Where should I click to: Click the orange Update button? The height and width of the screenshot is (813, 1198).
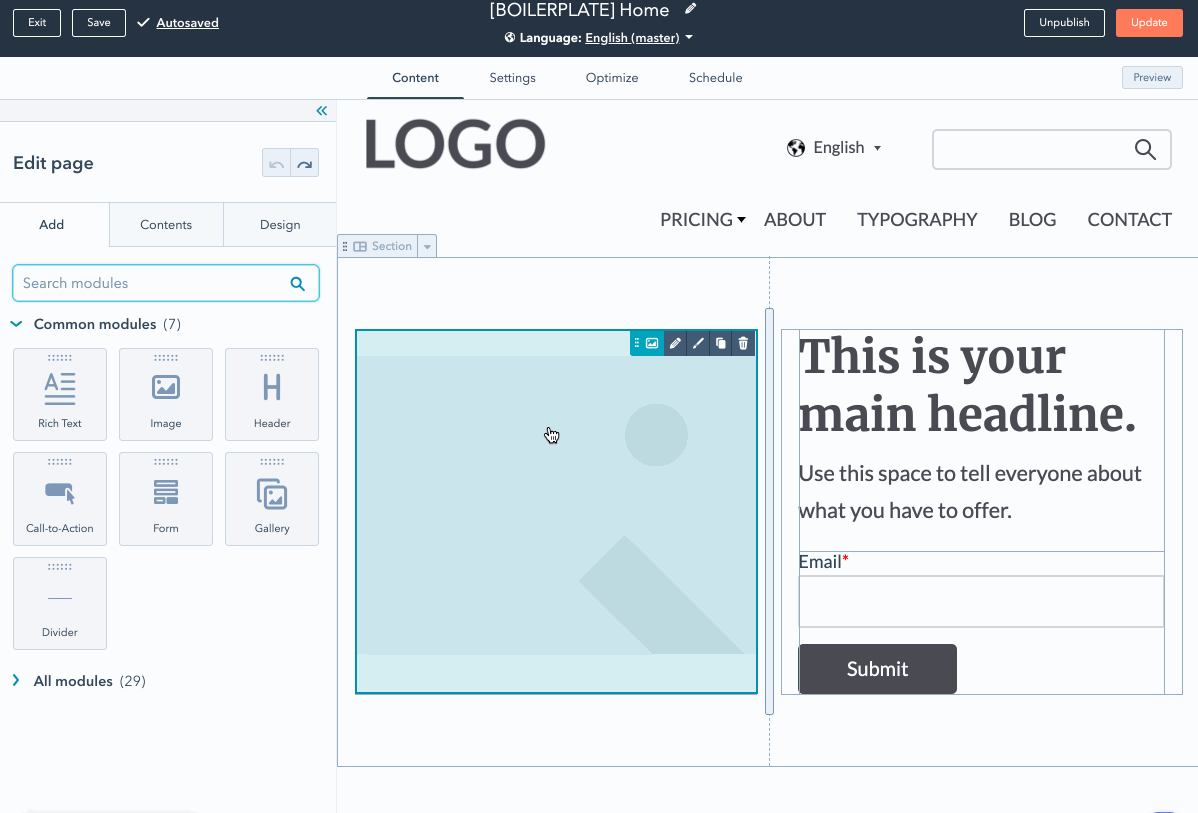point(1148,23)
